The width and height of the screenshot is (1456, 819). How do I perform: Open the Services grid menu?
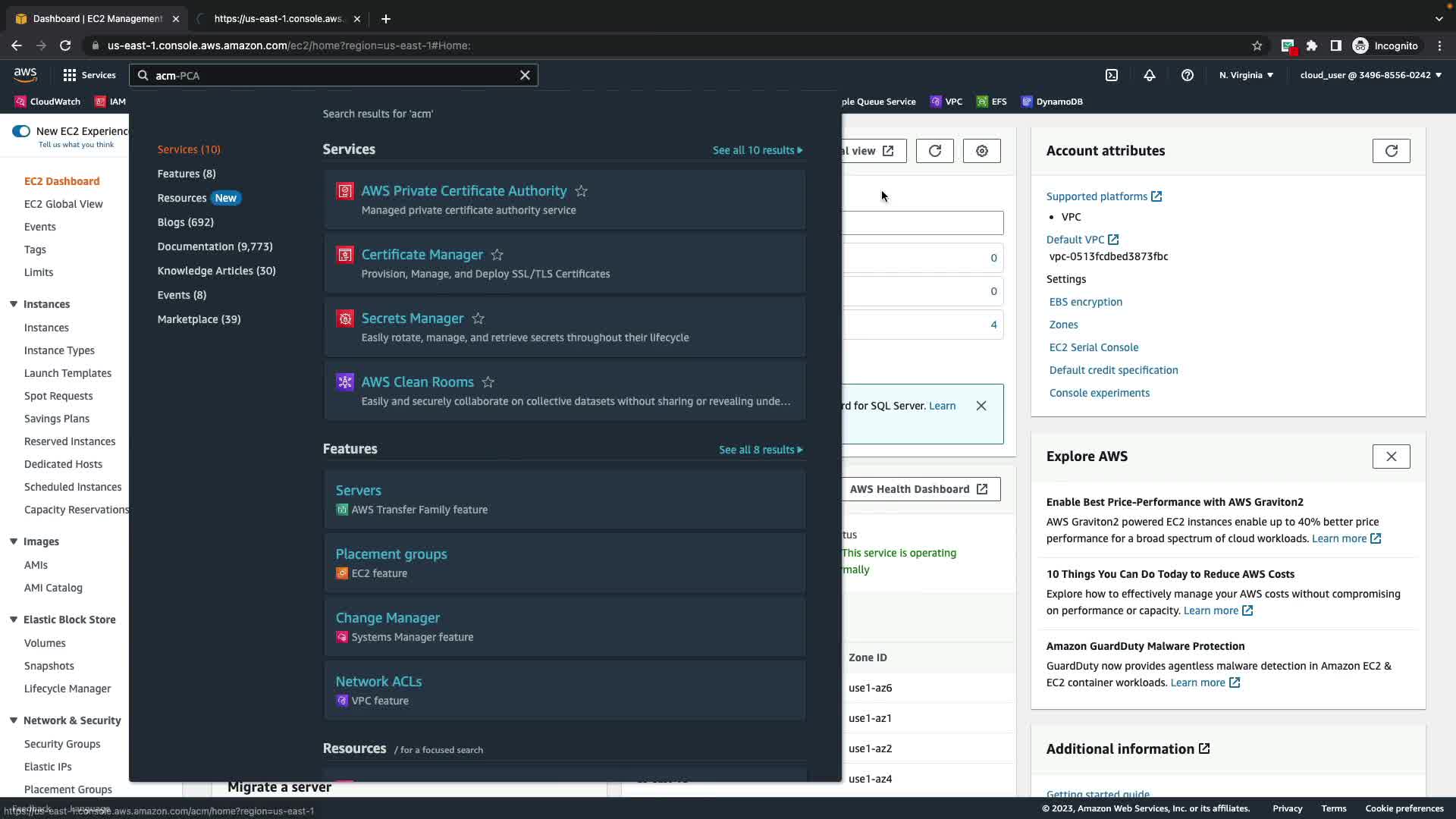(89, 75)
